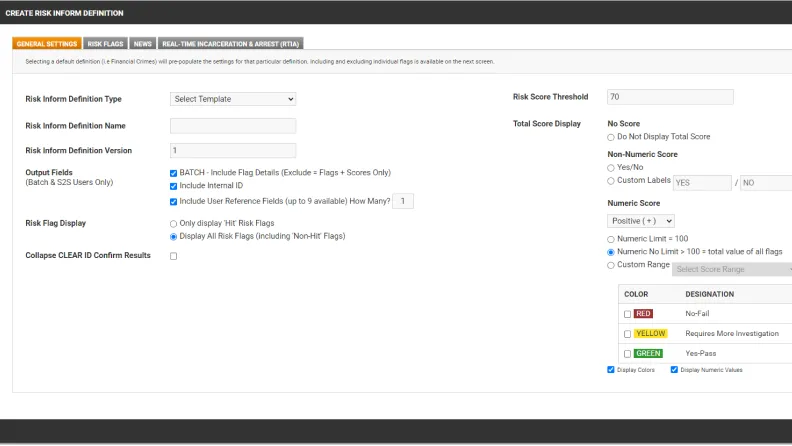
Task: Toggle Include User Reference Fields checkbox
Action: [174, 201]
